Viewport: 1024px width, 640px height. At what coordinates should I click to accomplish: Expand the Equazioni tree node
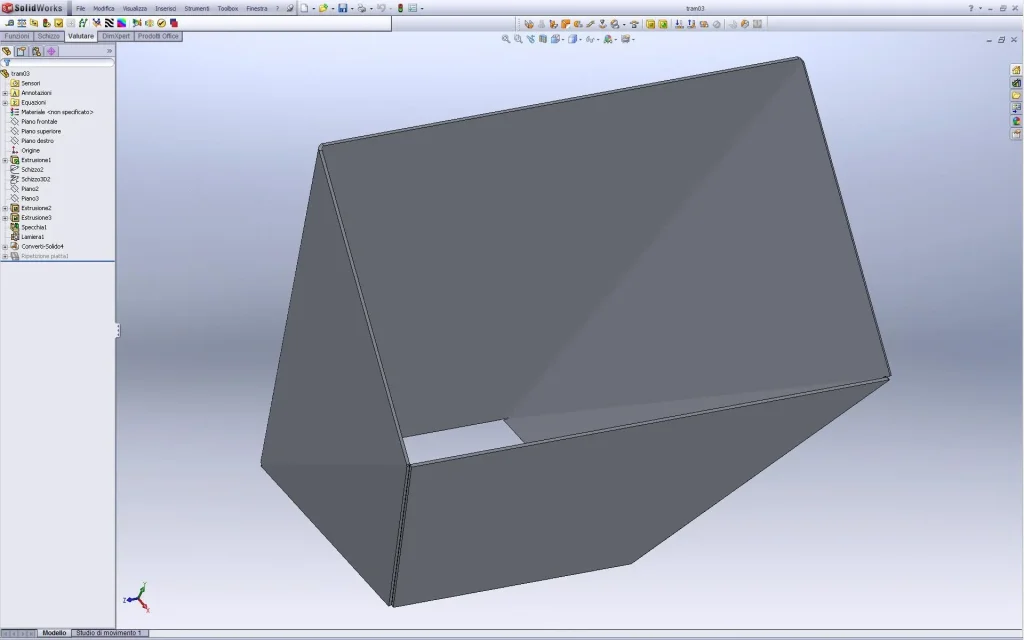(x=5, y=103)
